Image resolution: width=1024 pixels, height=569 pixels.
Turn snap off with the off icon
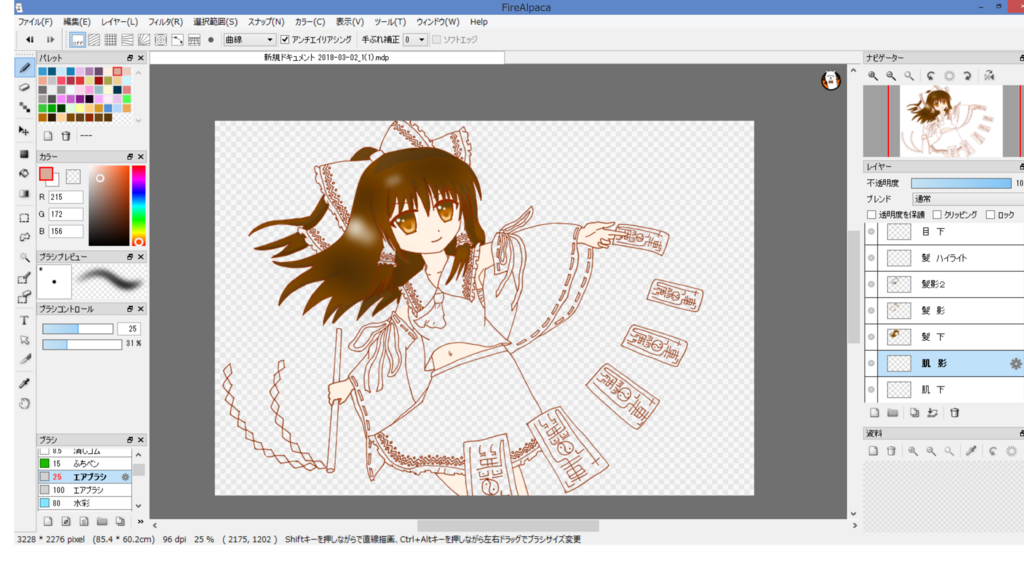78,40
